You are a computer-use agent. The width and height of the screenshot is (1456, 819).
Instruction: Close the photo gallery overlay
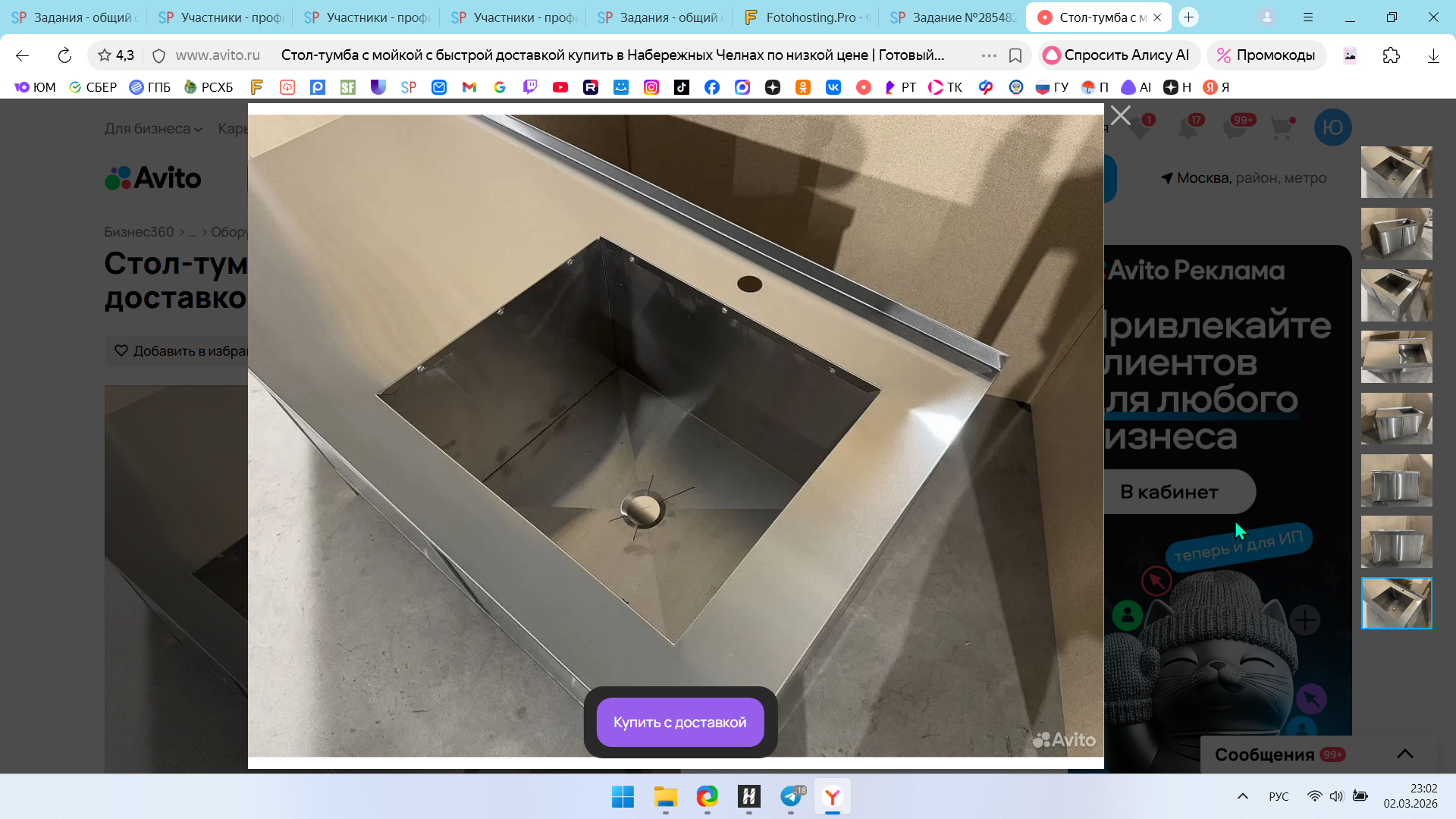1120,115
